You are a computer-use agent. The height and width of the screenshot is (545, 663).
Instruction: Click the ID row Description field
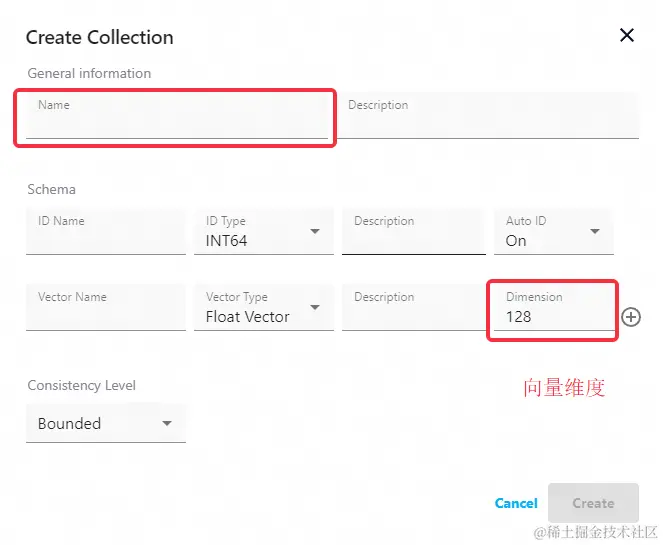[x=414, y=231]
